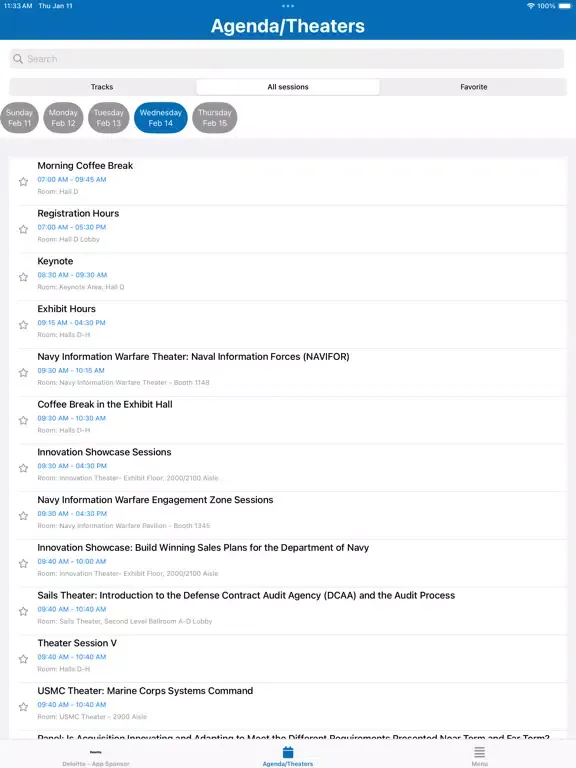
Task: Select the Agenda/Theaters calendar icon
Action: (288, 752)
